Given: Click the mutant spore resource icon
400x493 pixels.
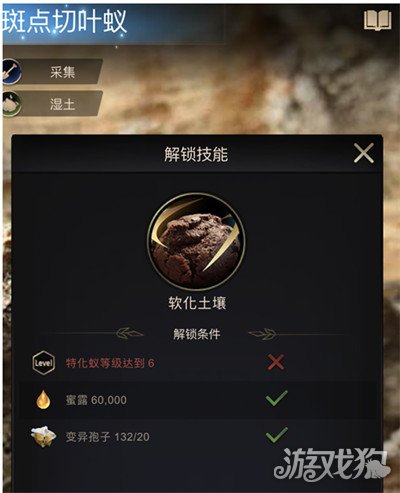Looking at the screenshot, I should 43,436.
